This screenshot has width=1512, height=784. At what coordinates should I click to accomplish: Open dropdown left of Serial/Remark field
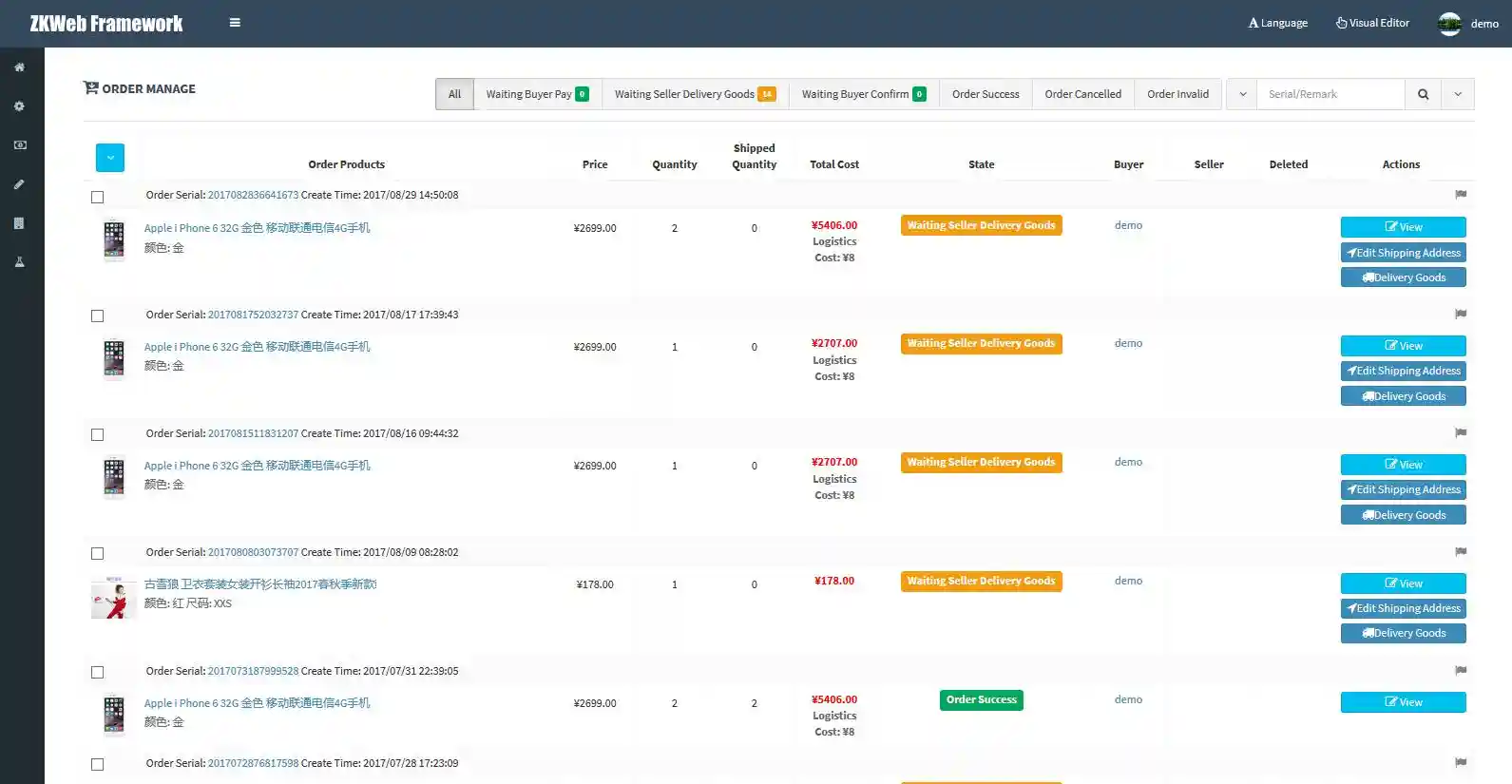[x=1242, y=94]
